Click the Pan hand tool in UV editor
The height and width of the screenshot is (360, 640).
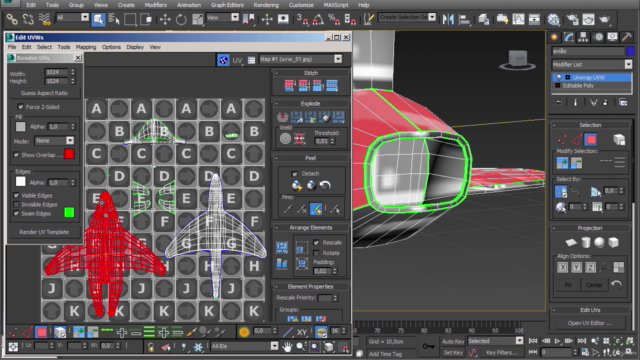pyautogui.click(x=287, y=347)
